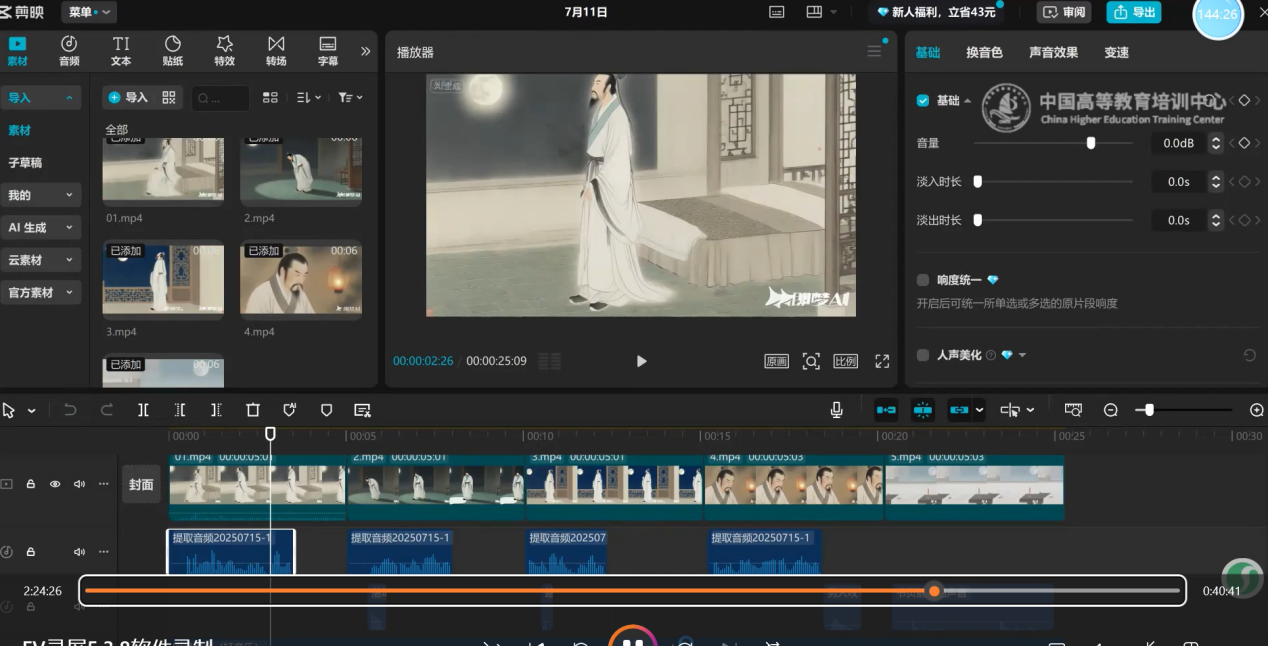This screenshot has width=1268, height=646.
Task: Switch to the 基础 tab
Action: tap(928, 52)
